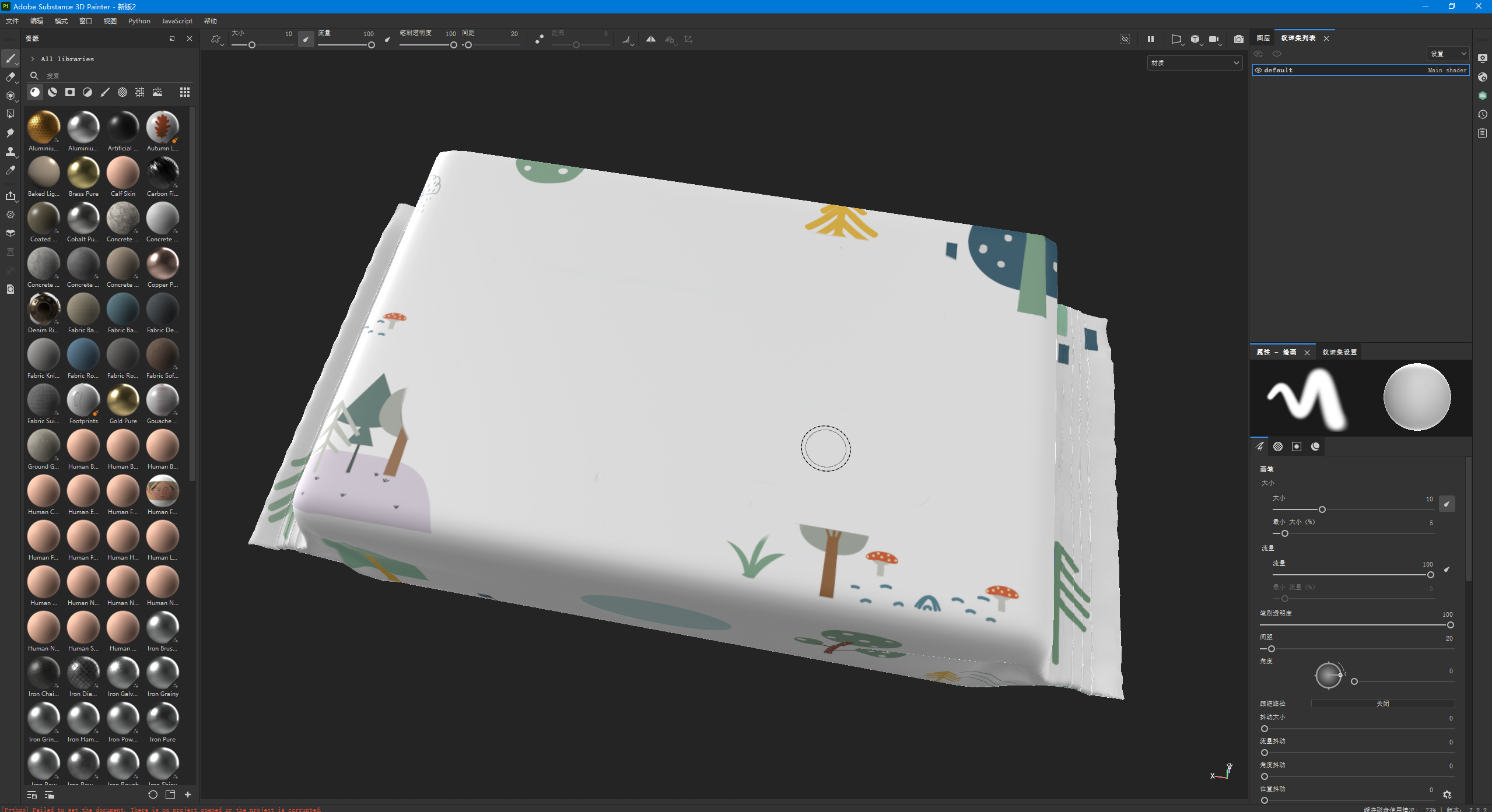Open the log panel icon on right sidebar
Image resolution: width=1492 pixels, height=812 pixels.
tap(1482, 133)
